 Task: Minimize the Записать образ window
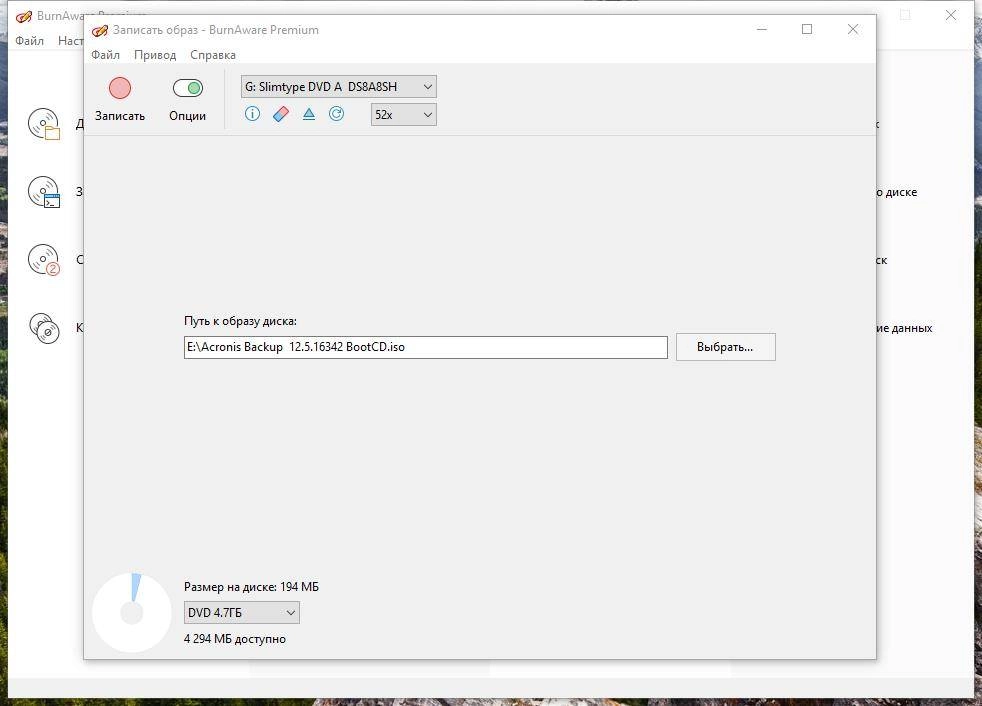point(762,29)
